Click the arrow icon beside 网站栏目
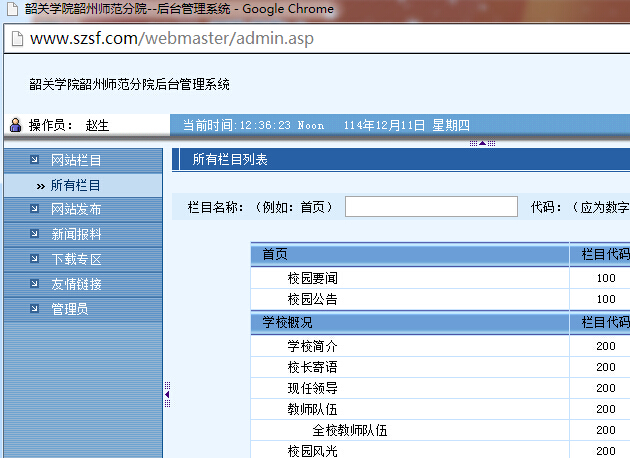This screenshot has width=630, height=458. (35, 160)
